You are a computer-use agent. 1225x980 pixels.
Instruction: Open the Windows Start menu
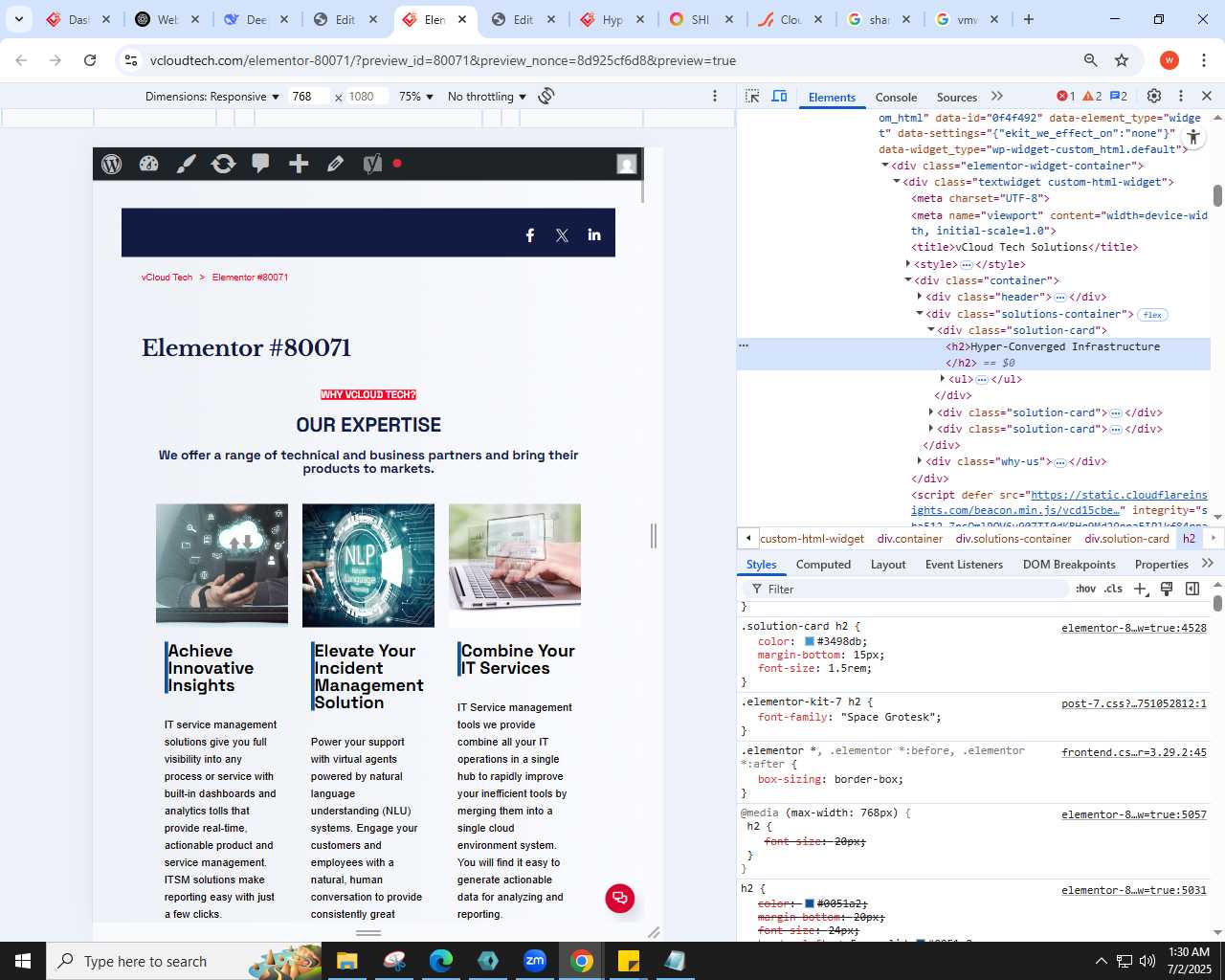pos(23,961)
